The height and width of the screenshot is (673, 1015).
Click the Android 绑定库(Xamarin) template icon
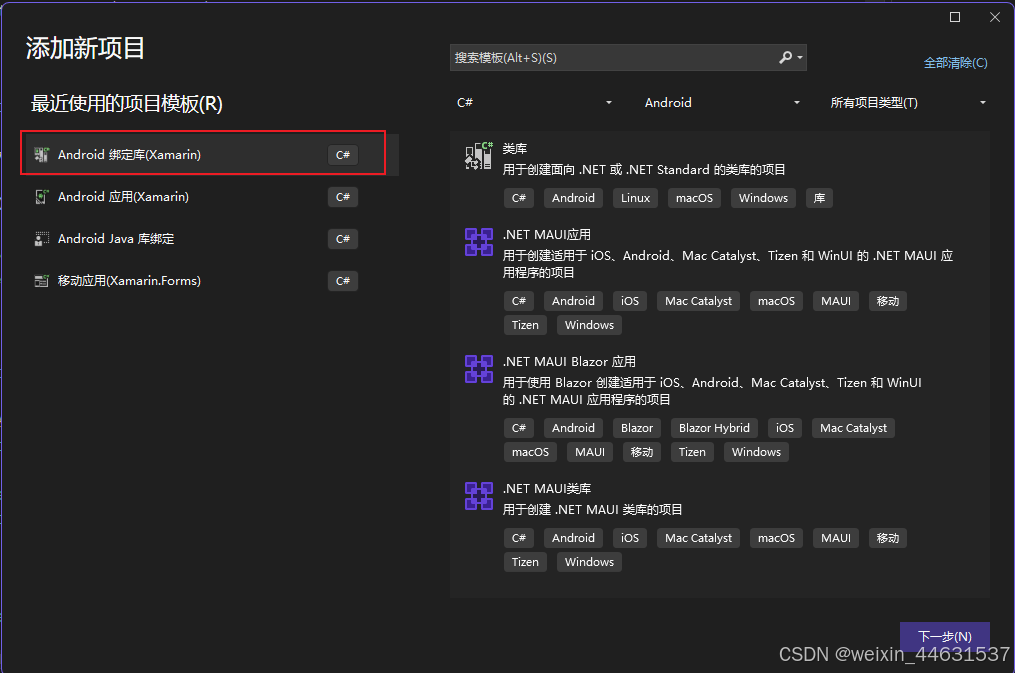[41, 155]
